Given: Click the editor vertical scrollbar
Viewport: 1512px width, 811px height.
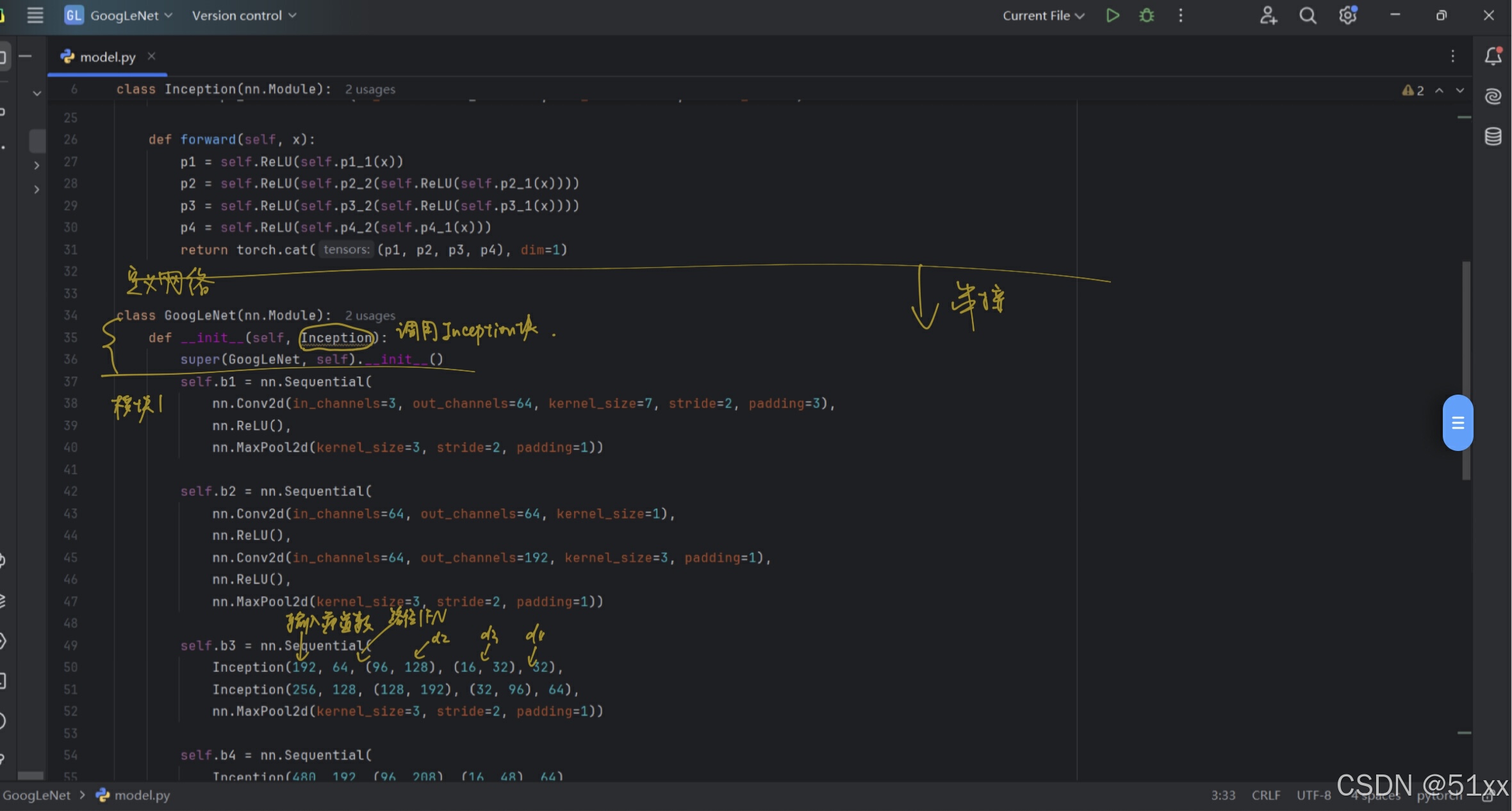Looking at the screenshot, I should pos(1466,320).
